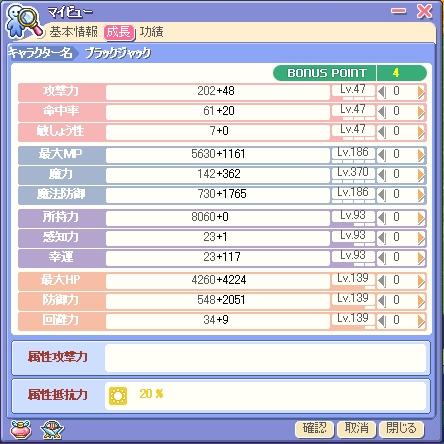Switch to the 功績 tab
The height and width of the screenshot is (444, 444).
pyautogui.click(x=152, y=32)
